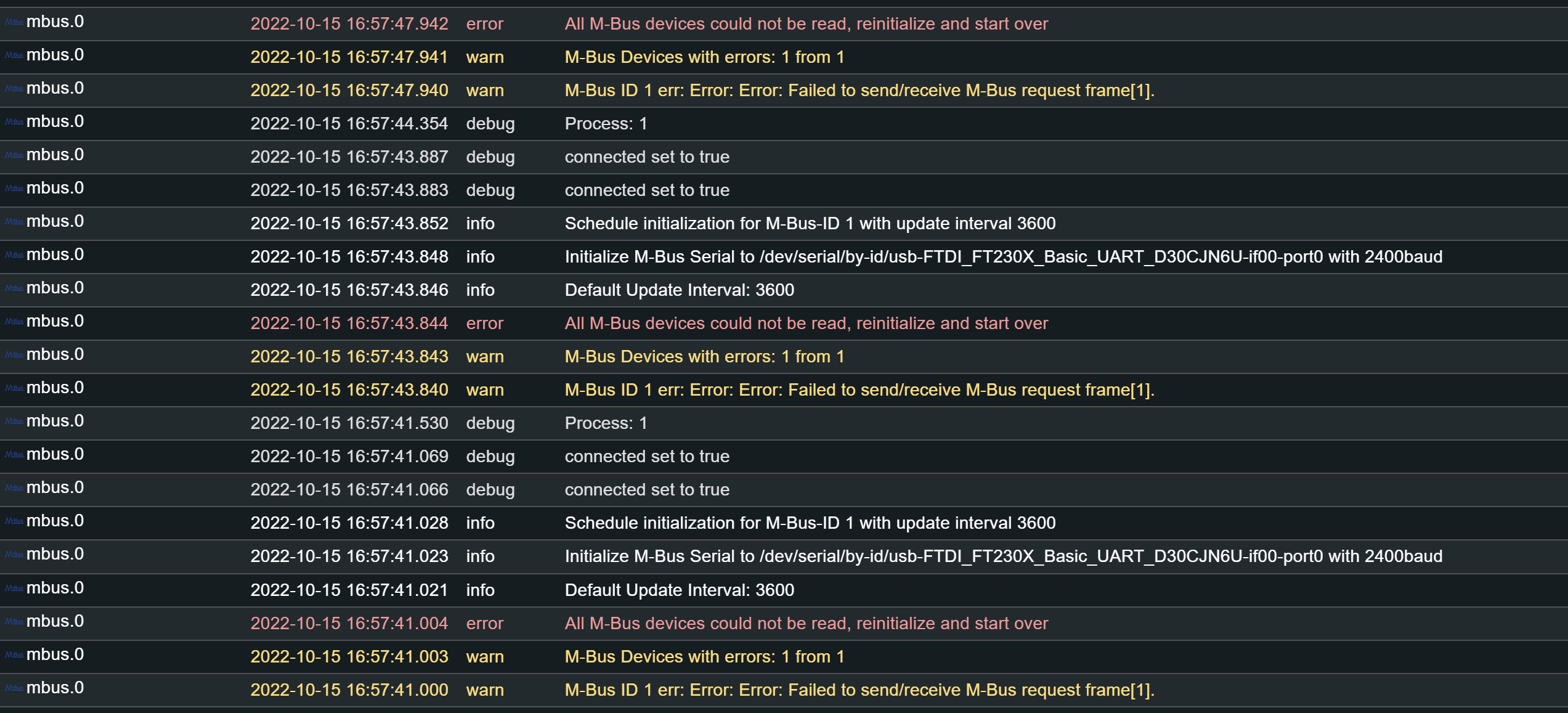Select the serial initialize message logged at 16:57:43.848
1568x713 pixels.
[1003, 257]
